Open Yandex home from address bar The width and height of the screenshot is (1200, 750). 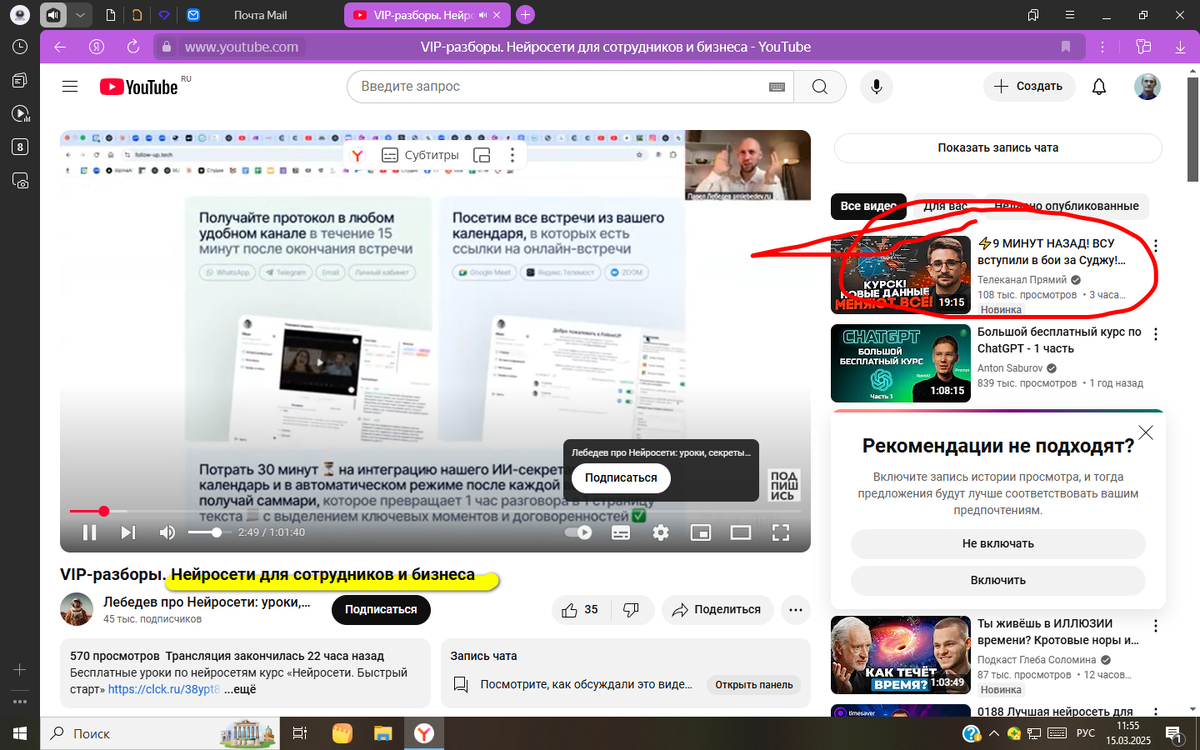pyautogui.click(x=97, y=47)
